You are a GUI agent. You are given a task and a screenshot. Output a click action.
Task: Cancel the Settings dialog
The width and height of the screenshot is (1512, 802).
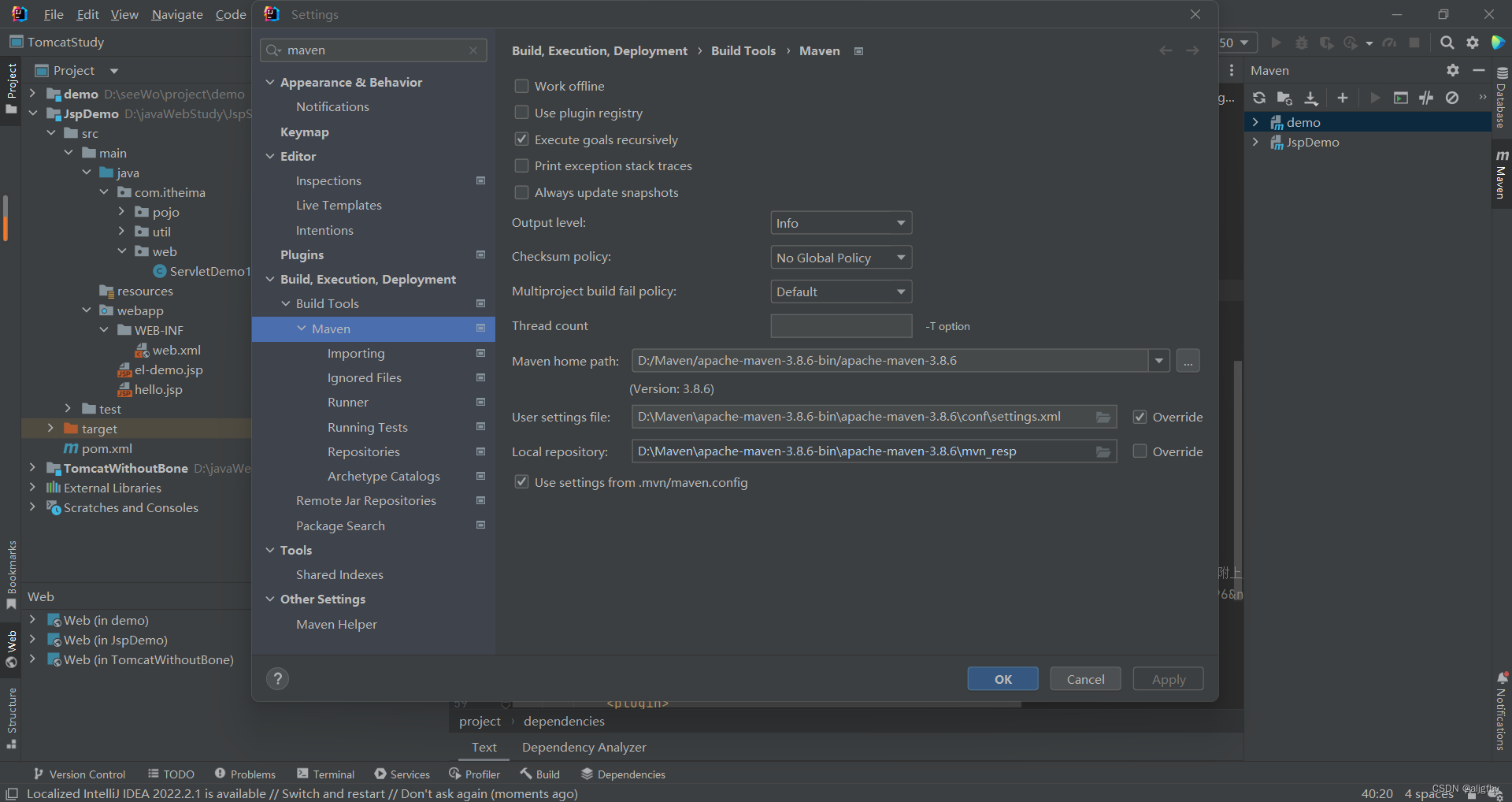tap(1085, 679)
